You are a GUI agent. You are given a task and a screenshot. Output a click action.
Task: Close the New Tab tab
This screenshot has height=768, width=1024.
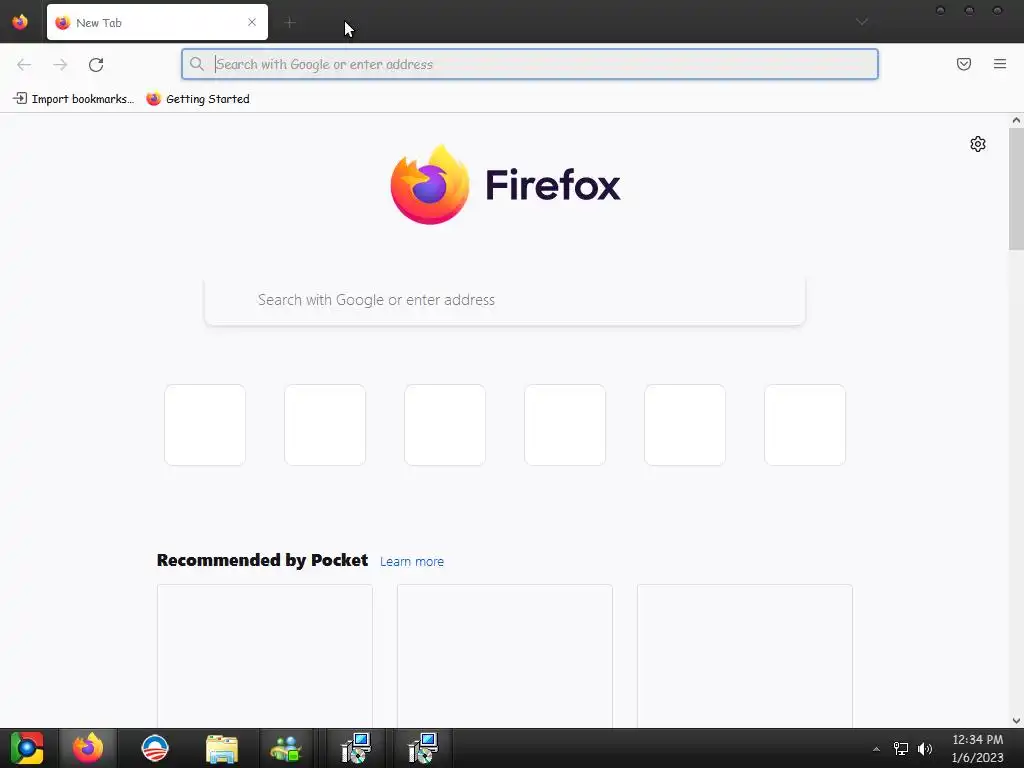[251, 22]
